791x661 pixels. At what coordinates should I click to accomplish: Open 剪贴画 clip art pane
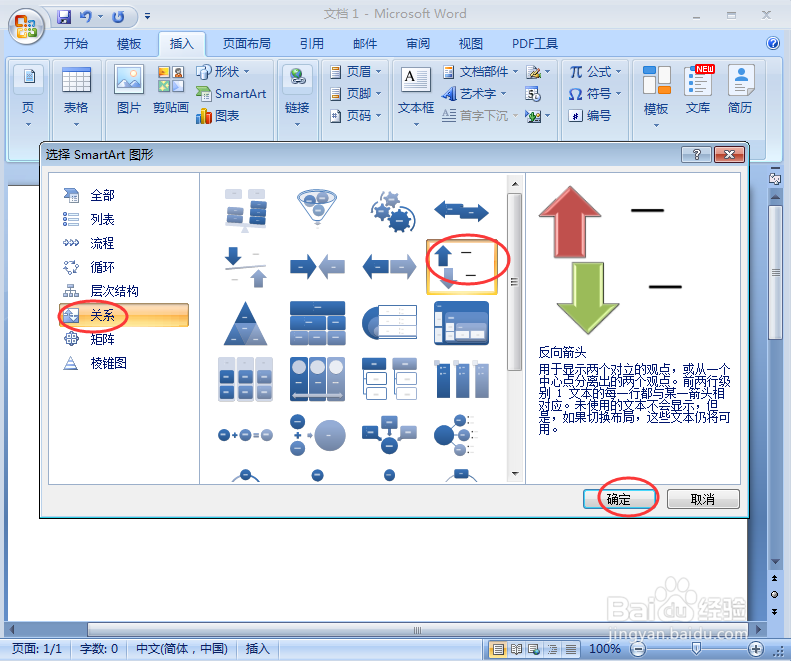pyautogui.click(x=171, y=90)
